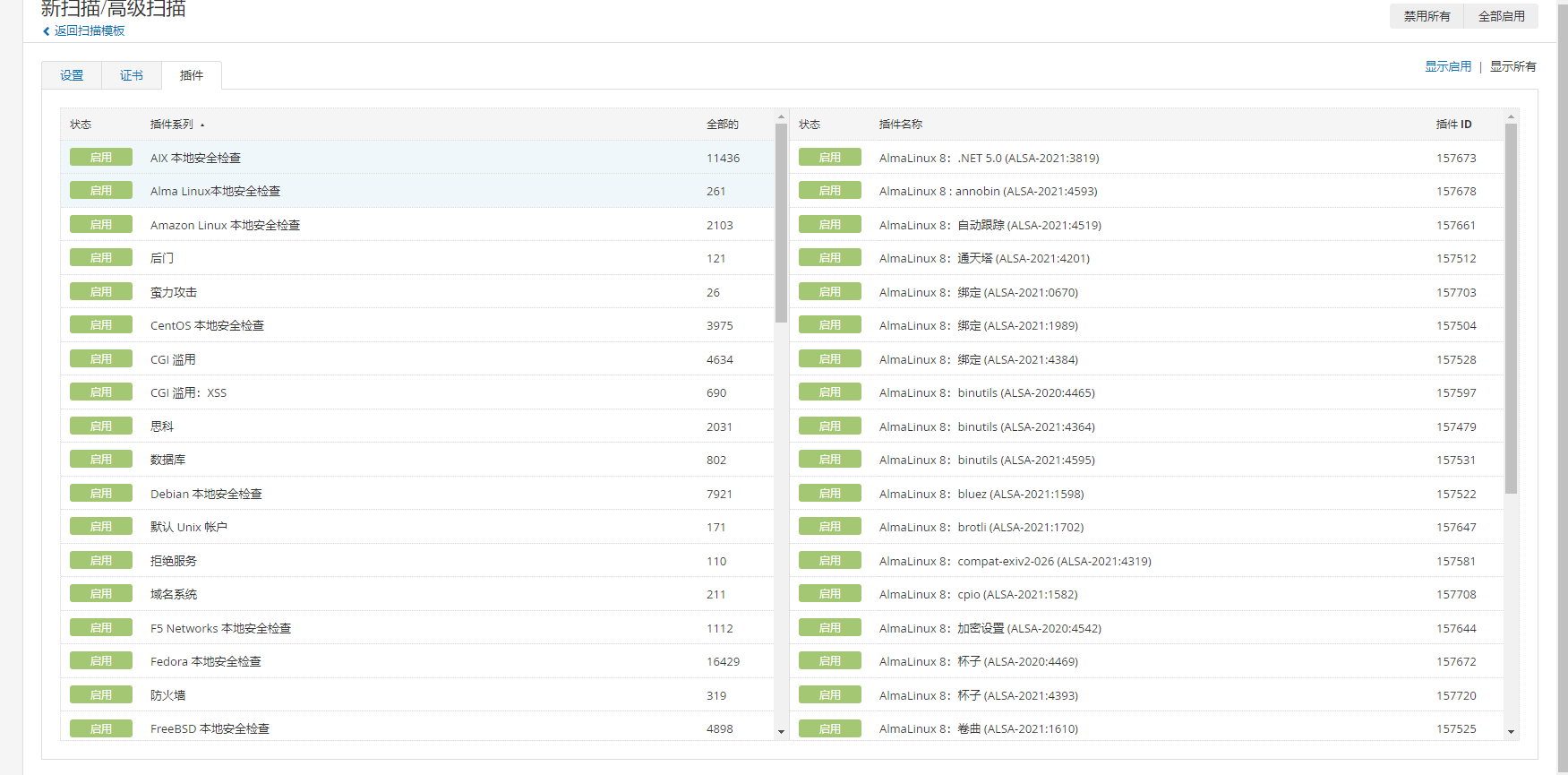This screenshot has width=1568, height=775.
Task: Open plugin 杯子 (ALSA-2020:4469)
Action: [x=979, y=661]
